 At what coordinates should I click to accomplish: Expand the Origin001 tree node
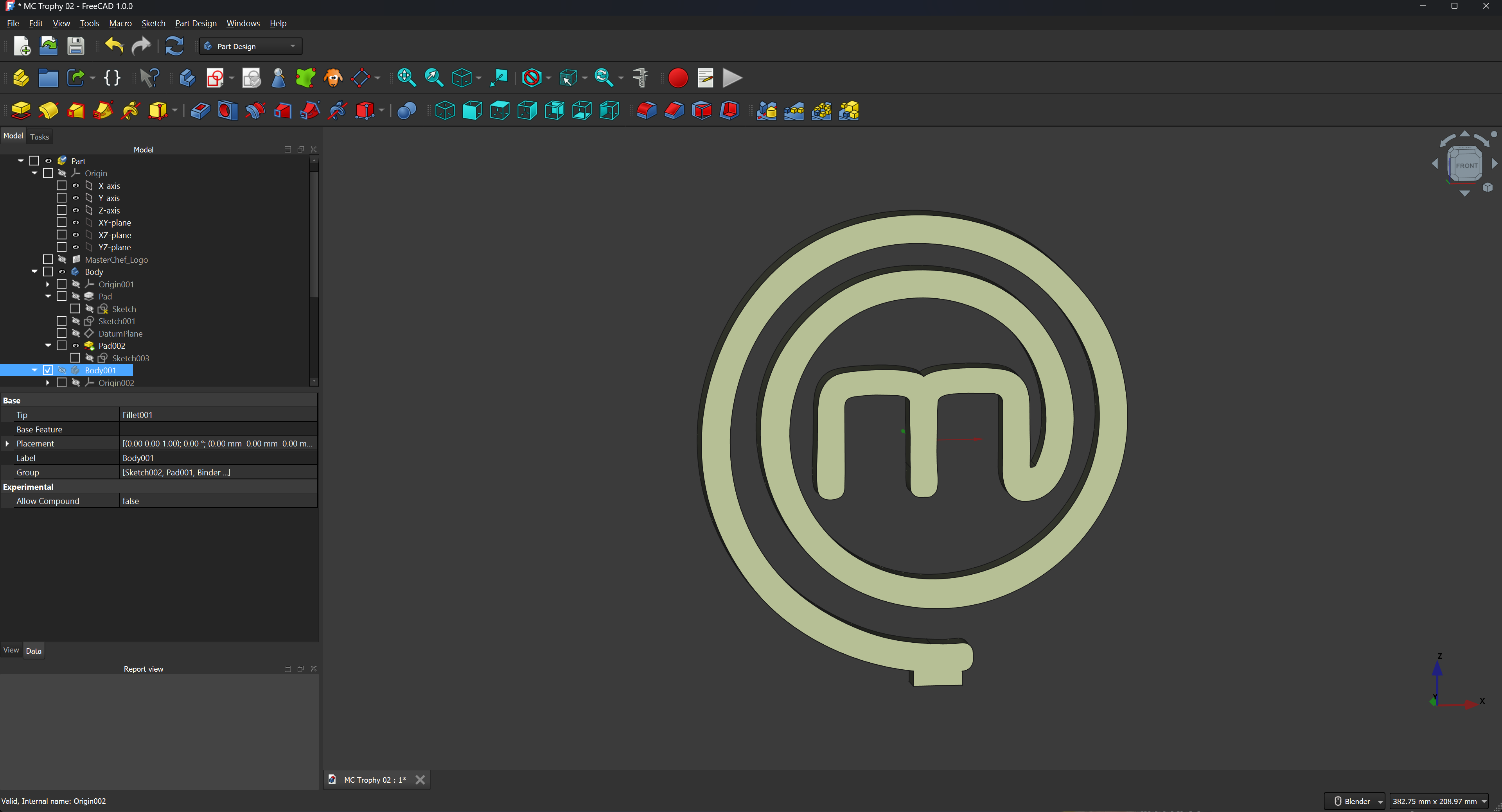(x=48, y=284)
